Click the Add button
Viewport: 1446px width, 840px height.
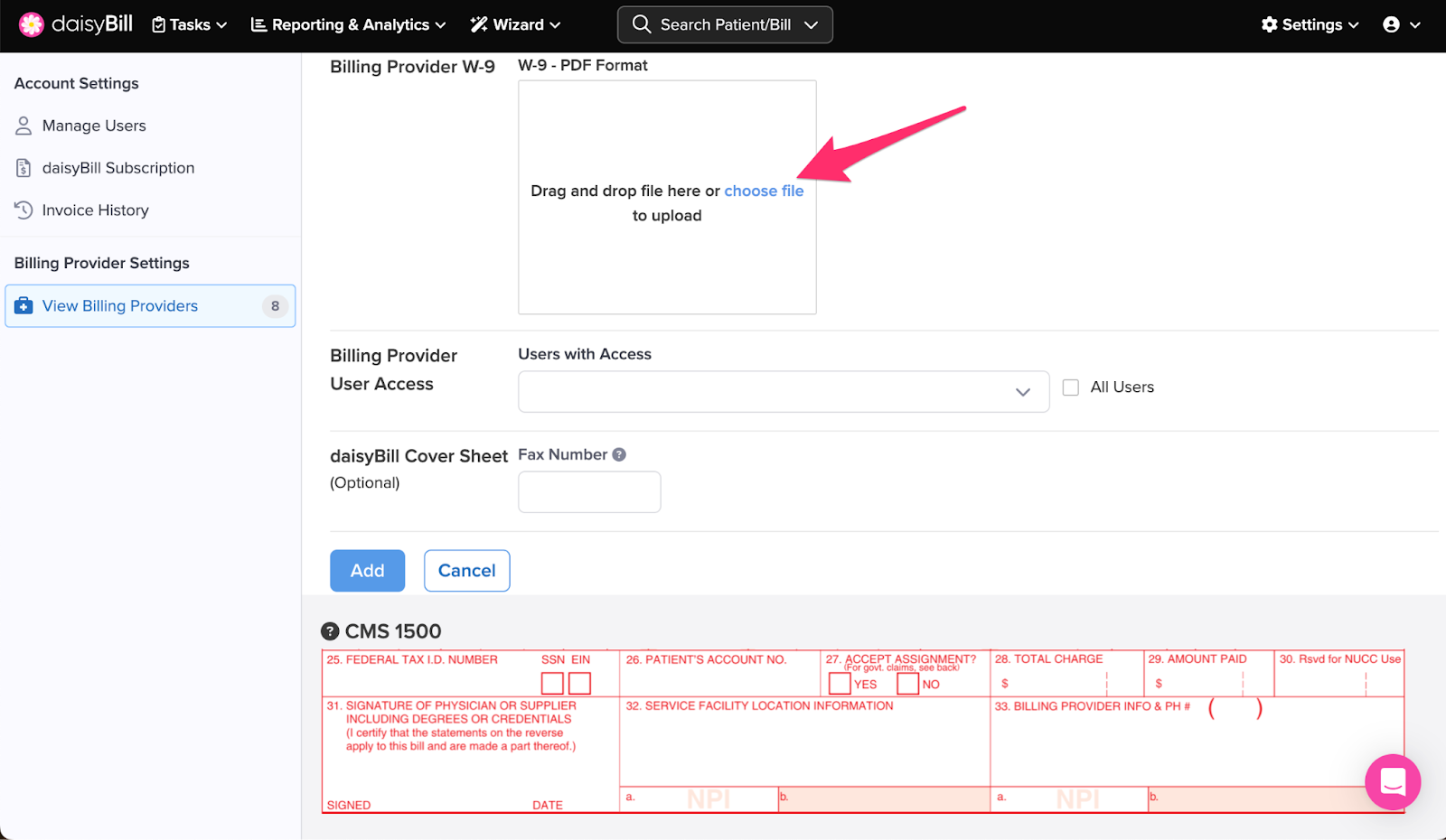coord(367,571)
